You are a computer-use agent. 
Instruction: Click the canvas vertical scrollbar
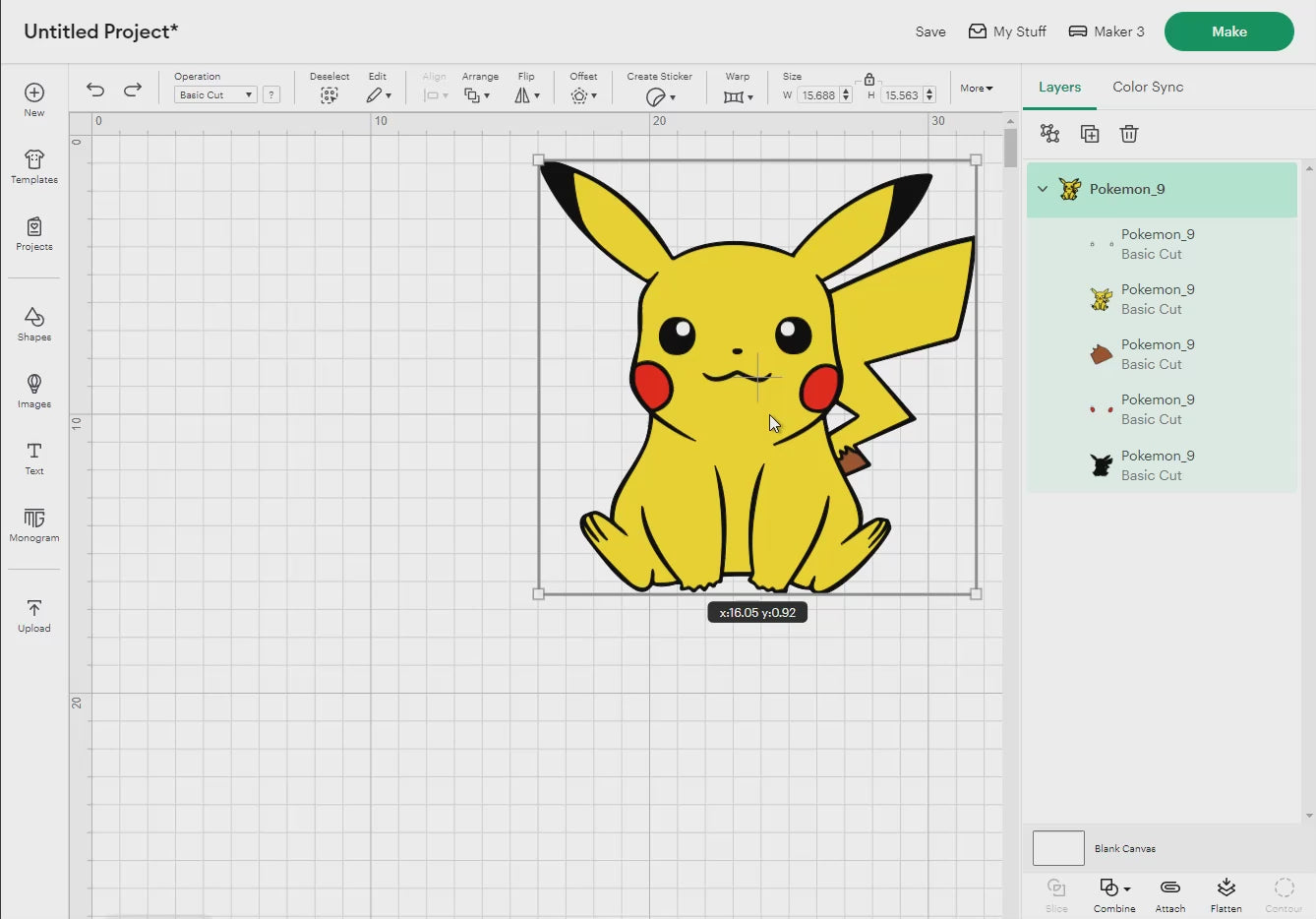[x=1010, y=148]
